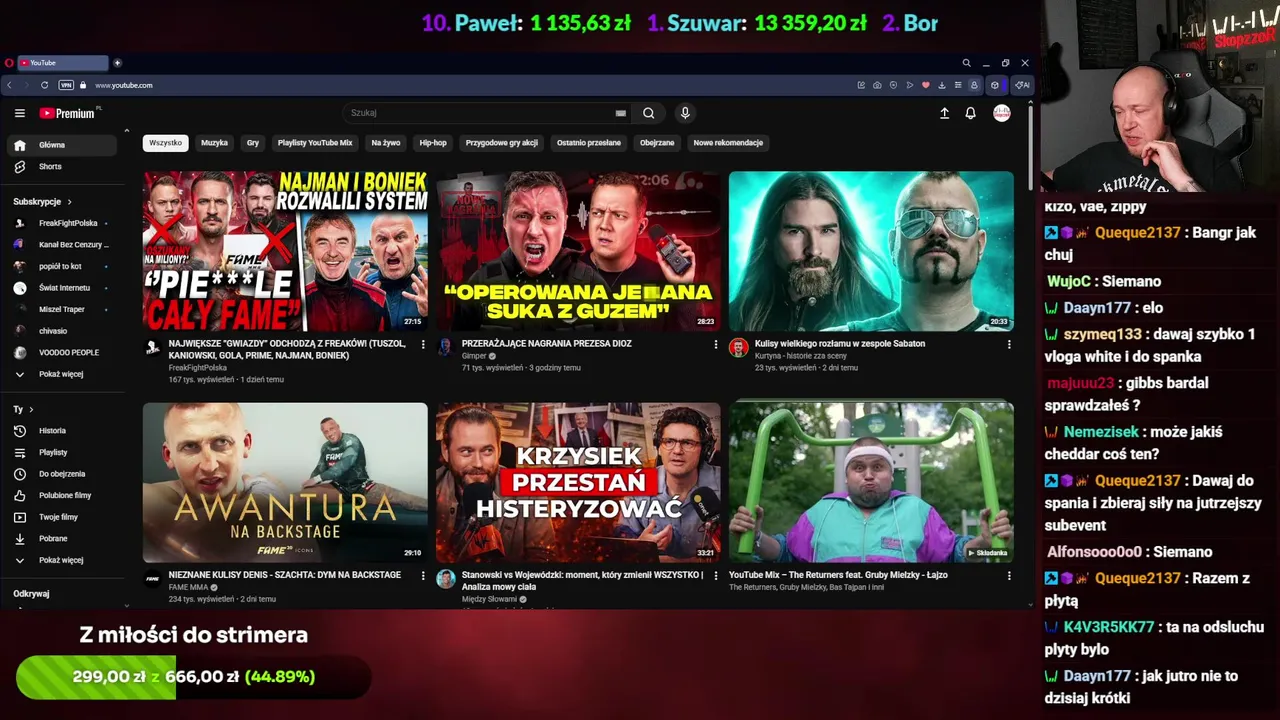The height and width of the screenshot is (720, 1280).
Task: Open Kanał Bez Cenzury subscription
Action: pyautogui.click(x=64, y=245)
